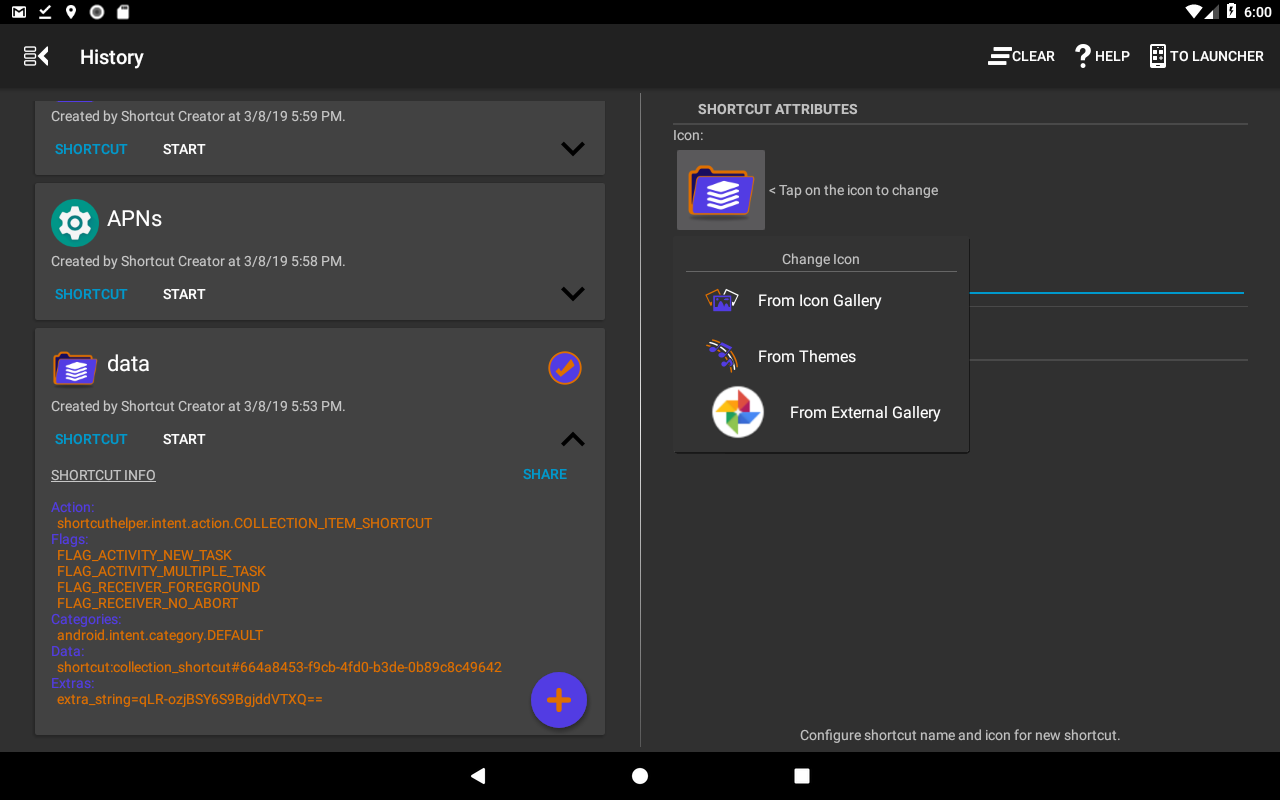Viewport: 1280px width, 800px height.
Task: Share the data shortcut info
Action: coord(545,474)
